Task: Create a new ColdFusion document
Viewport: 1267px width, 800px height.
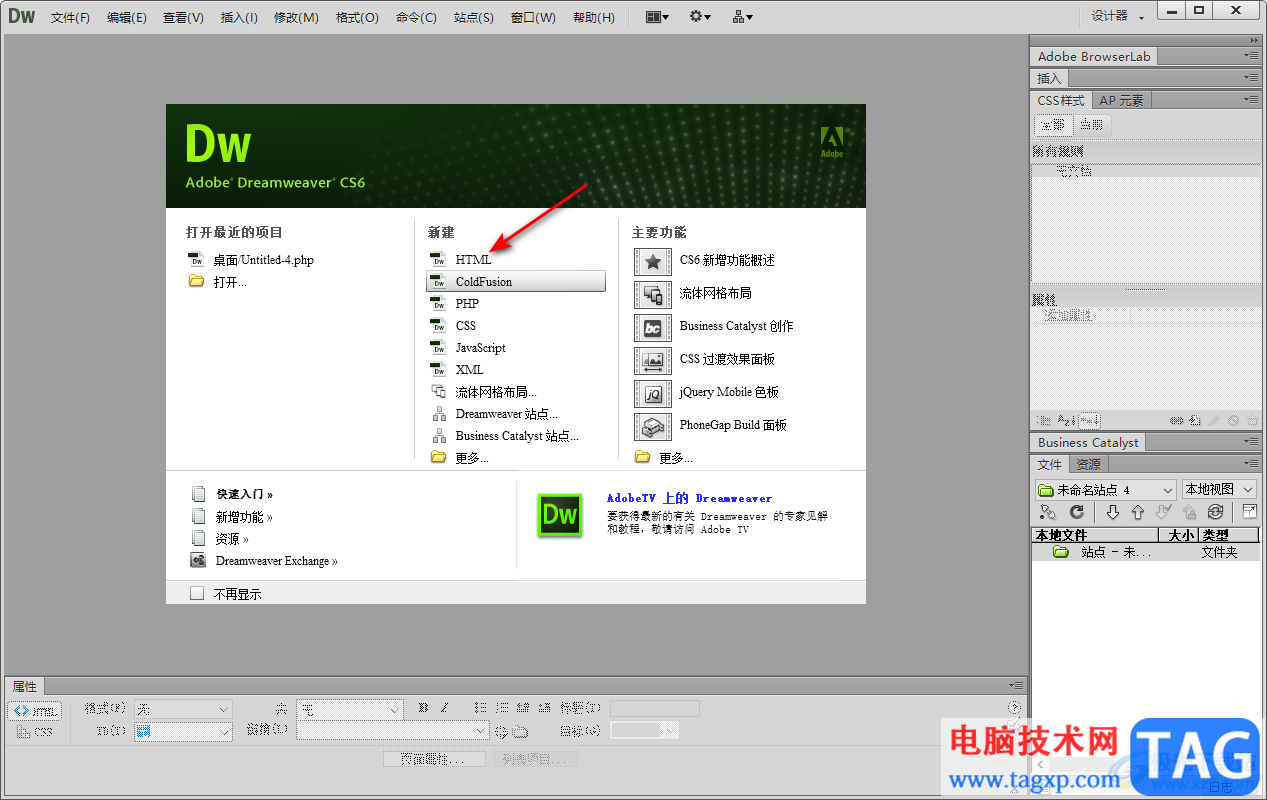Action: (516, 282)
